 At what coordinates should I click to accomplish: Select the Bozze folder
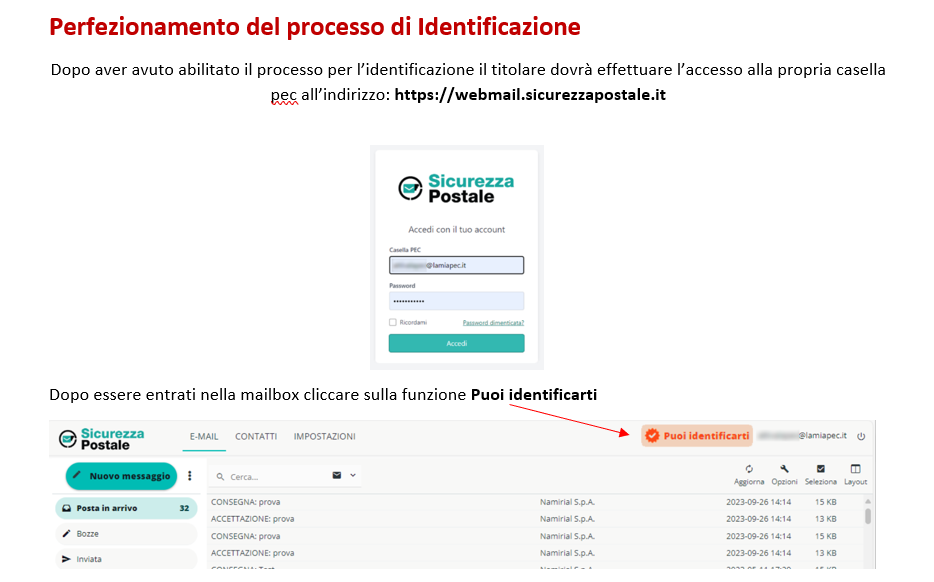pyautogui.click(x=126, y=534)
